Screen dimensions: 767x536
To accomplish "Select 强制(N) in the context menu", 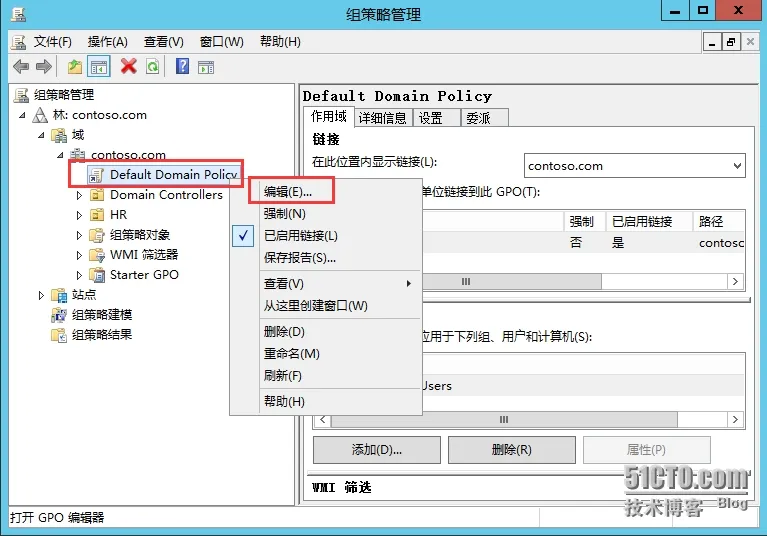I will click(326, 214).
